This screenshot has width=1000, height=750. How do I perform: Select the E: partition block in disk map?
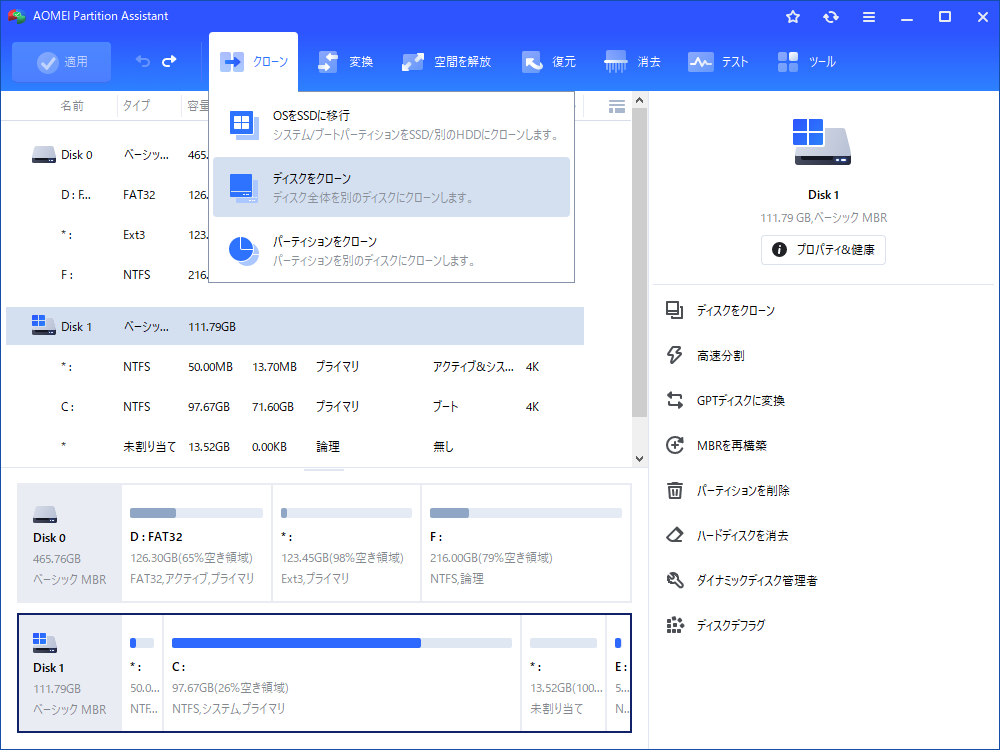click(x=619, y=673)
